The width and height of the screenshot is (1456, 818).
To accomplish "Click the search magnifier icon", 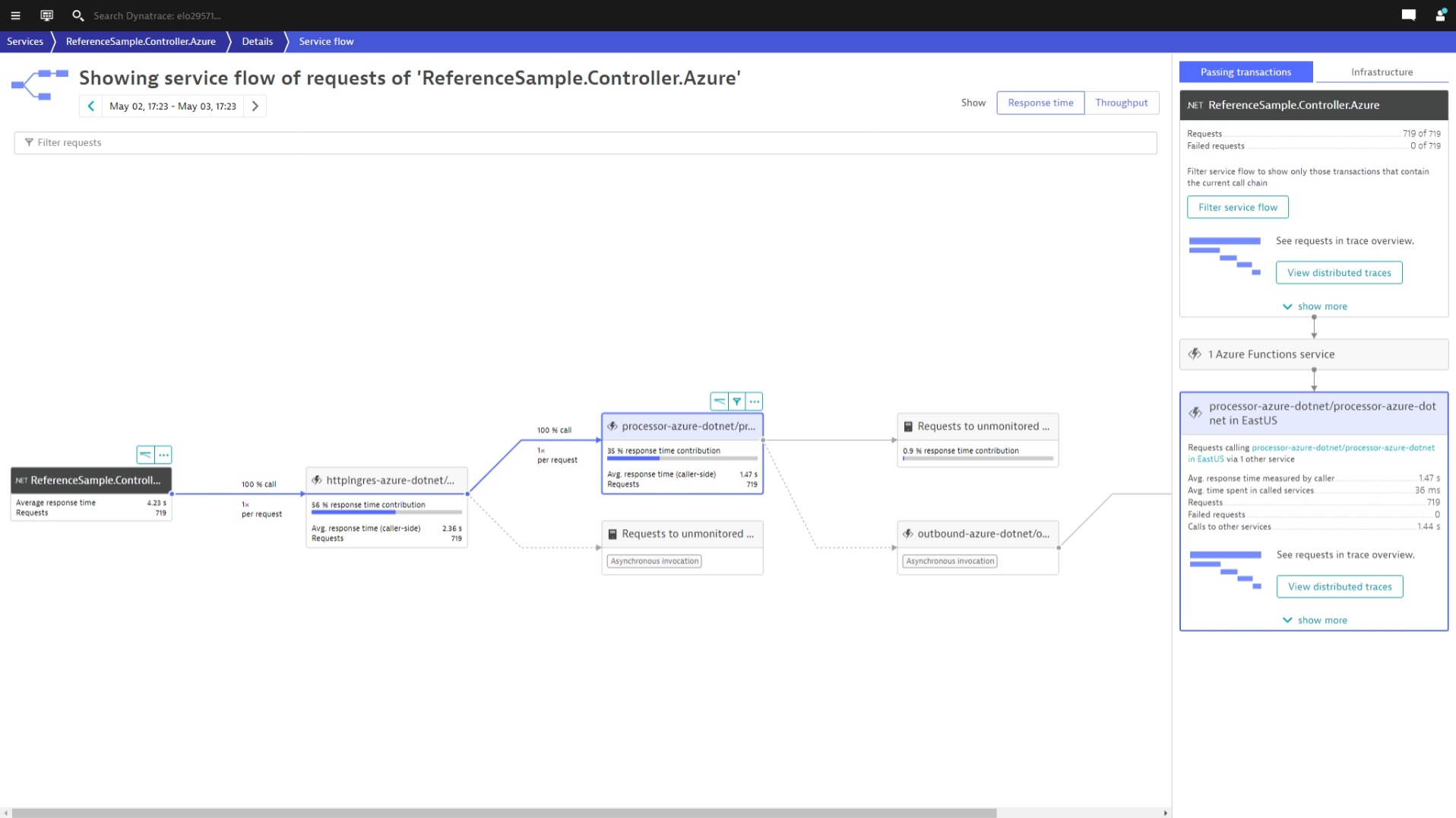I will [78, 15].
